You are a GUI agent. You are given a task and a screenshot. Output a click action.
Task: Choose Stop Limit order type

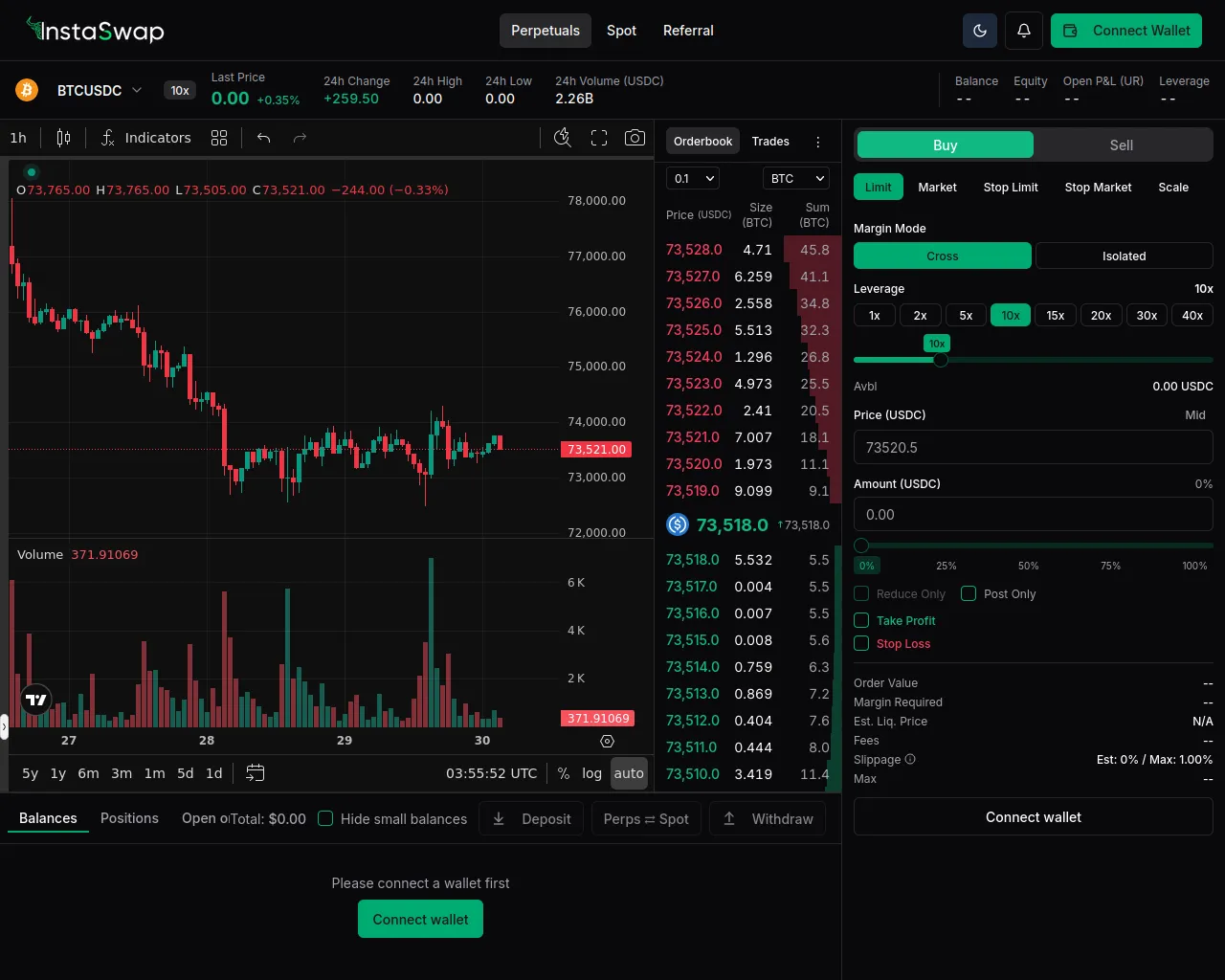(1011, 188)
